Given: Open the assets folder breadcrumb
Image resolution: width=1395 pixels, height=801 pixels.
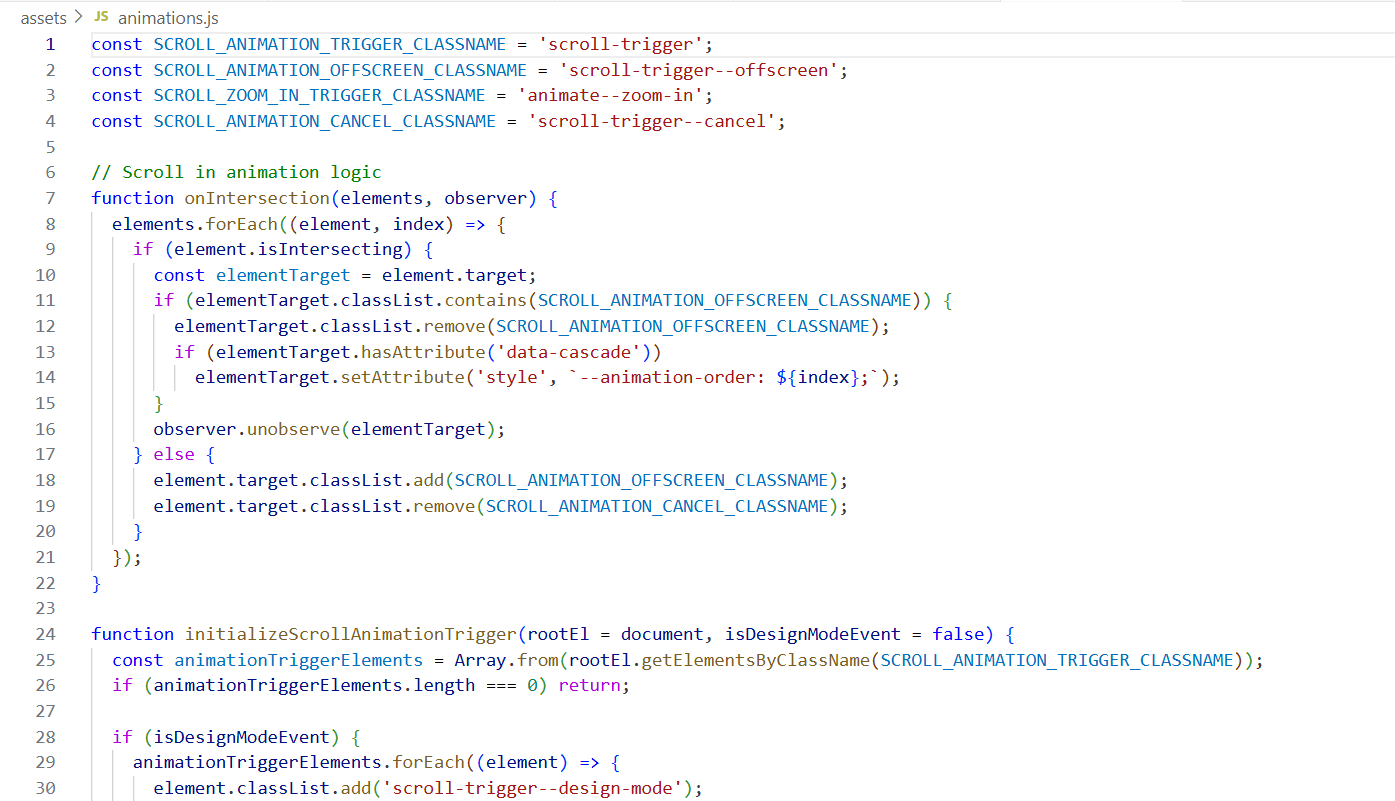Looking at the screenshot, I should pos(43,18).
